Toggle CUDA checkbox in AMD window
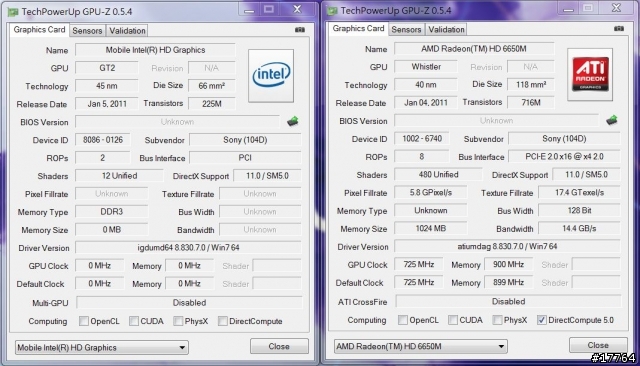The height and width of the screenshot is (366, 640). click(x=453, y=320)
